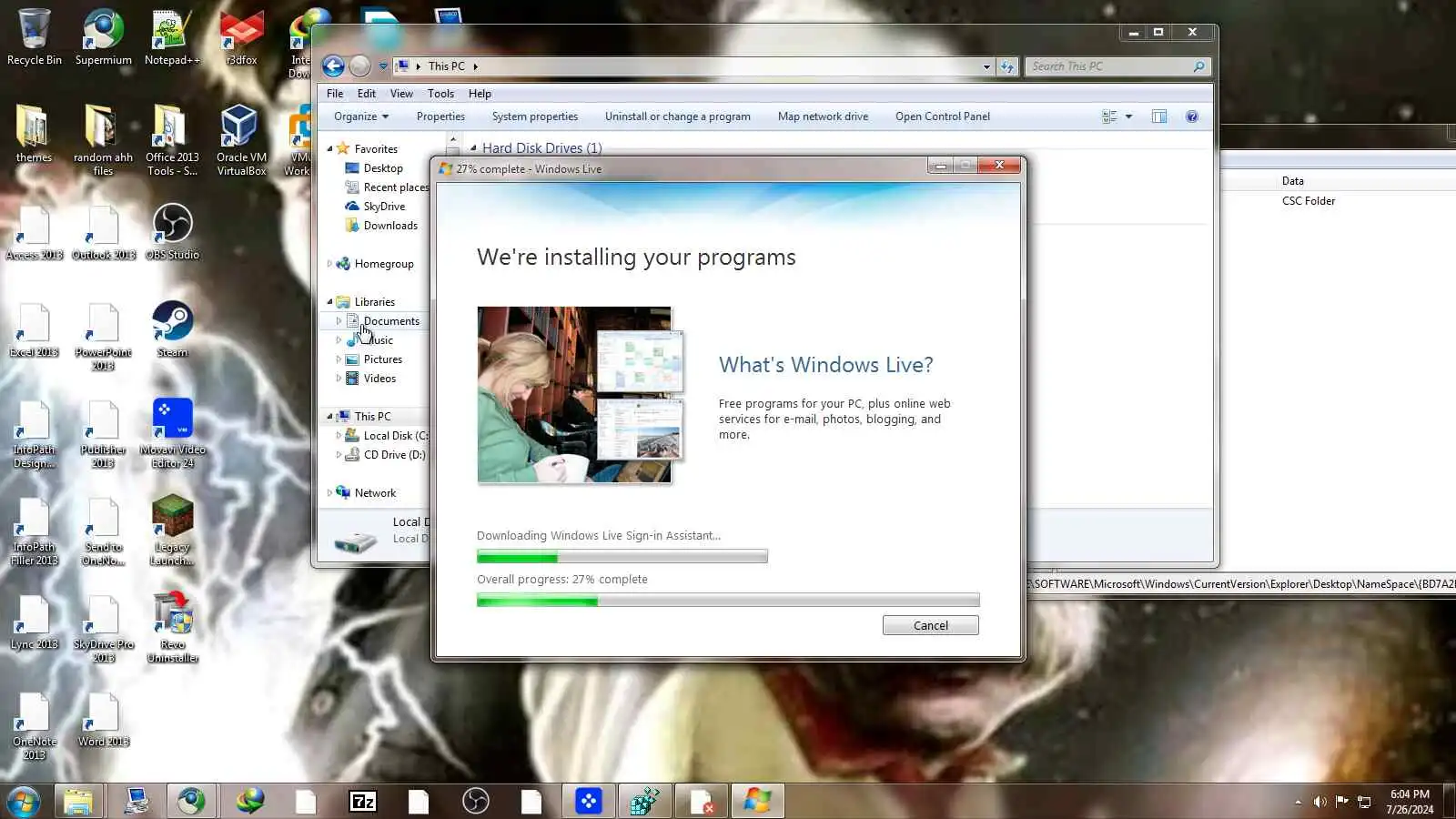Collapse the Hard Disk Drives group
This screenshot has height=819, width=1456.
coord(473,148)
